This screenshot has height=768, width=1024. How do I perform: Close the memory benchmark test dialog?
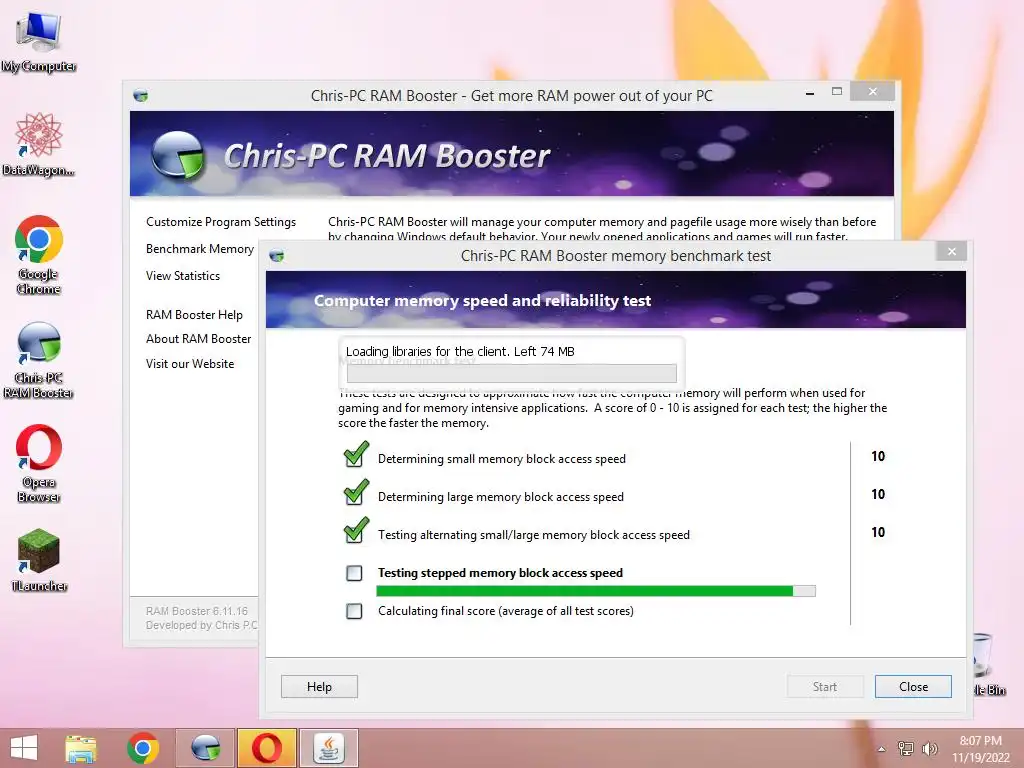(x=952, y=251)
